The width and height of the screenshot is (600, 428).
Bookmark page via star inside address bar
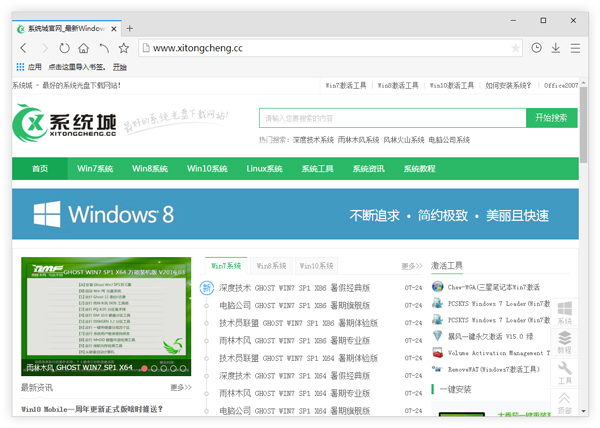tap(515, 48)
